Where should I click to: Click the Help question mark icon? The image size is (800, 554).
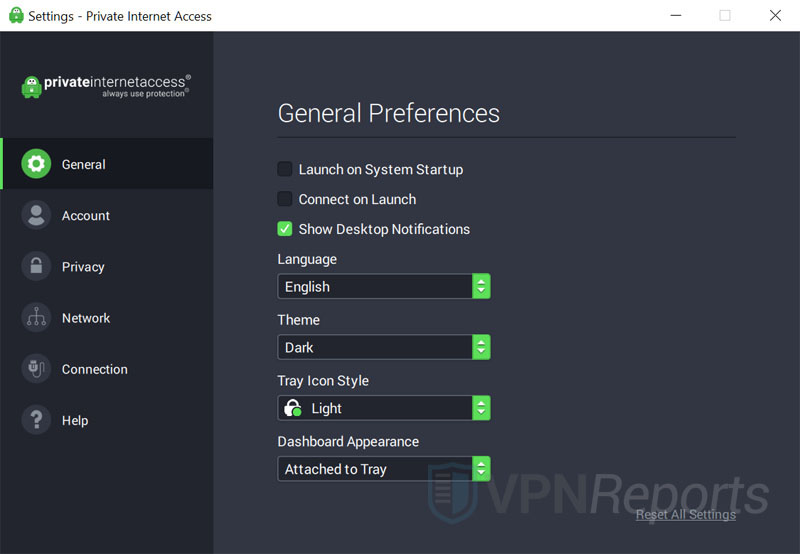tap(36, 420)
